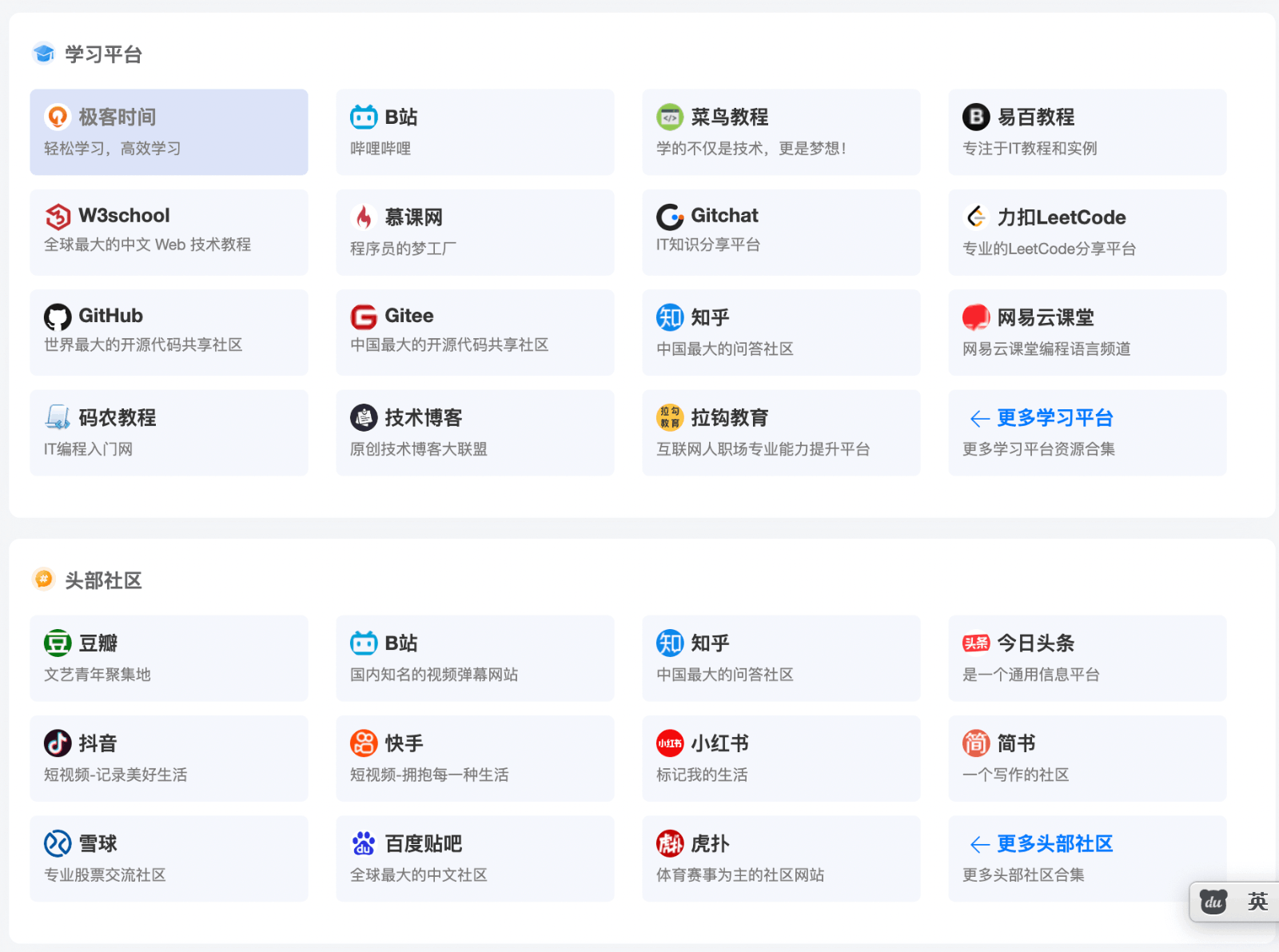Click the 快手 logo icon
The height and width of the screenshot is (952, 1279).
point(364,743)
